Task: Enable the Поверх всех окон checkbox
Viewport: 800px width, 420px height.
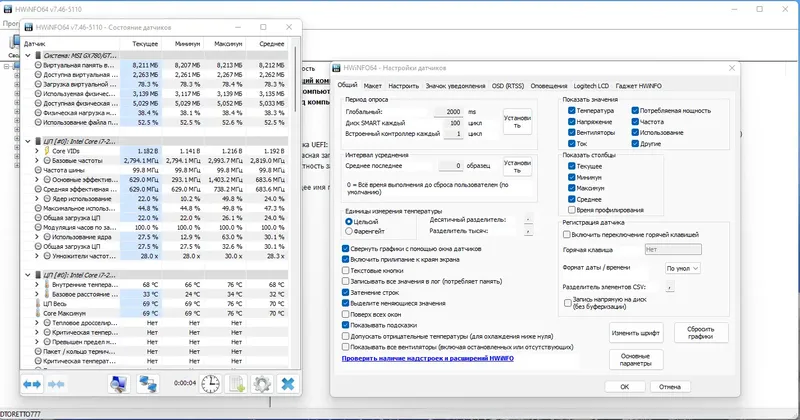Action: tap(345, 314)
